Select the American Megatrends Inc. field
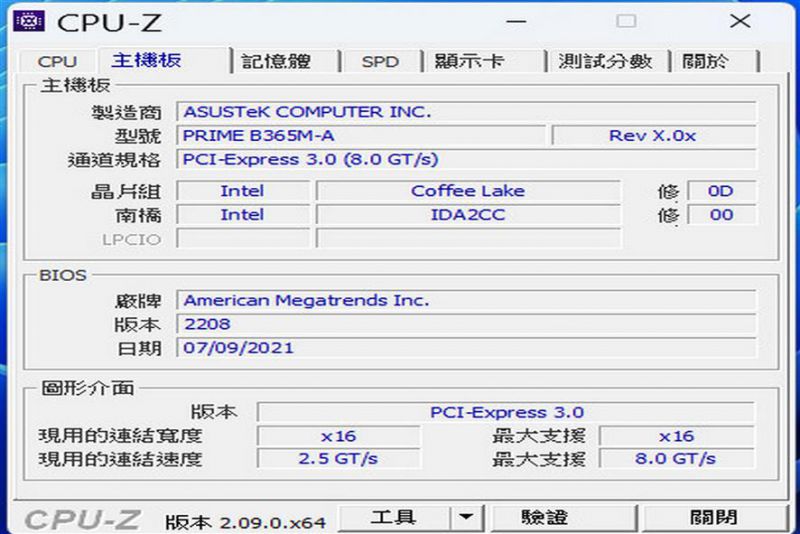Image resolution: width=800 pixels, height=534 pixels. (466, 300)
